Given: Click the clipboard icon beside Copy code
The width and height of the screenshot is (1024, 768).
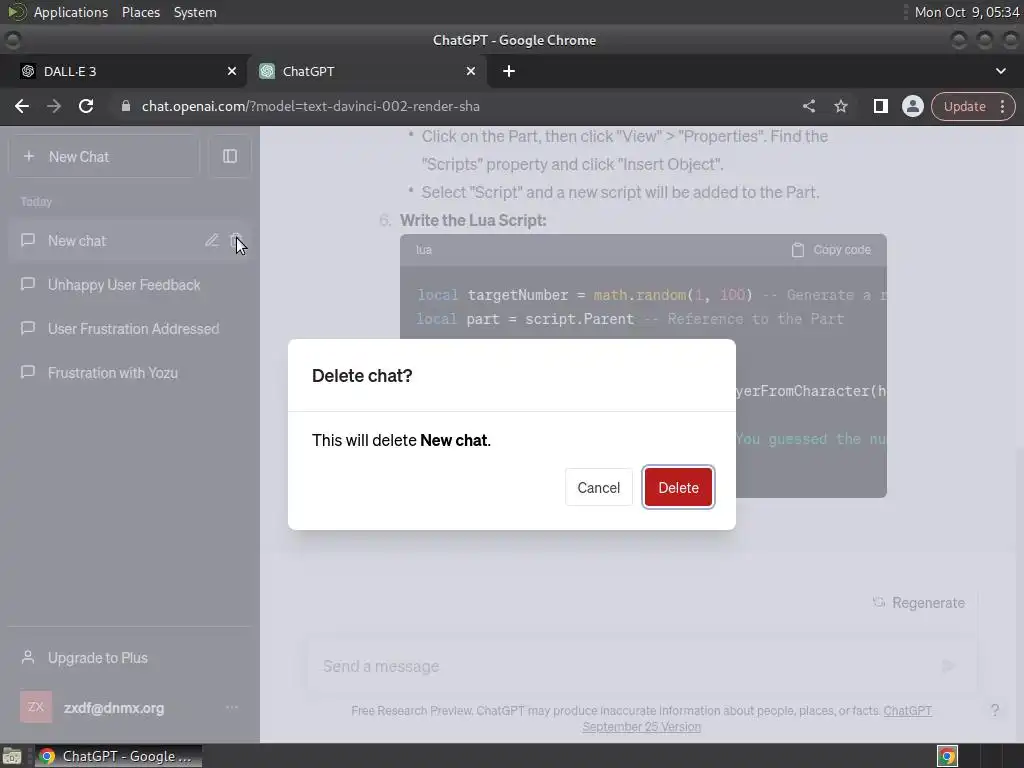Looking at the screenshot, I should pyautogui.click(x=797, y=249).
